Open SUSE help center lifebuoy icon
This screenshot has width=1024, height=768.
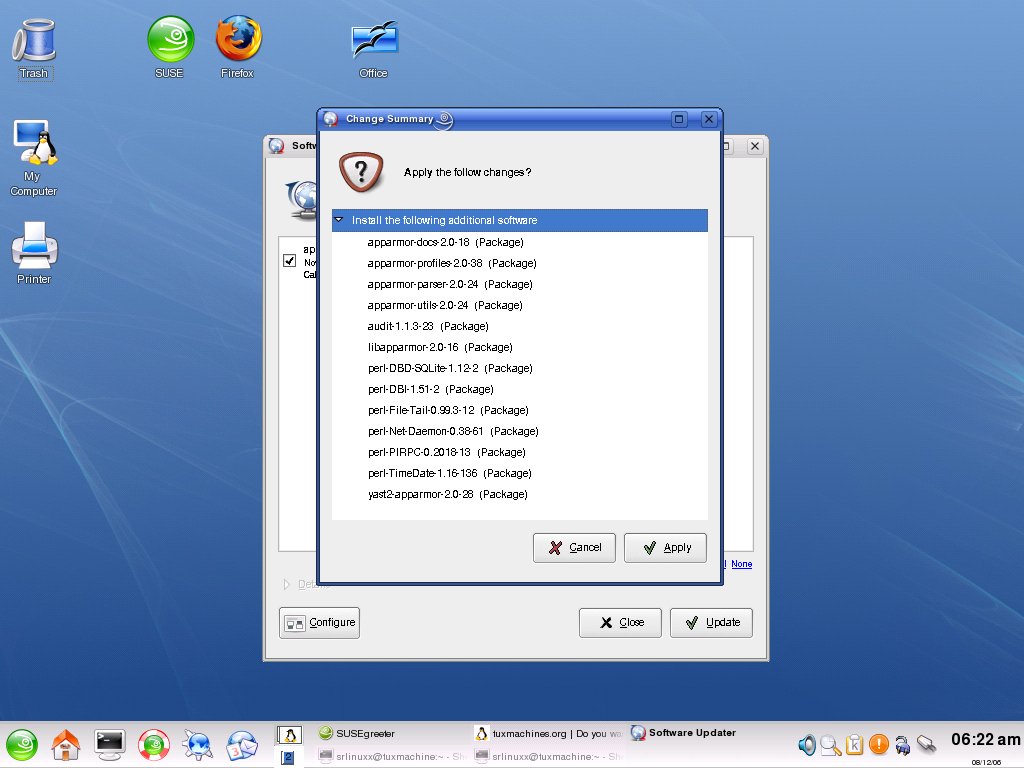pos(153,744)
